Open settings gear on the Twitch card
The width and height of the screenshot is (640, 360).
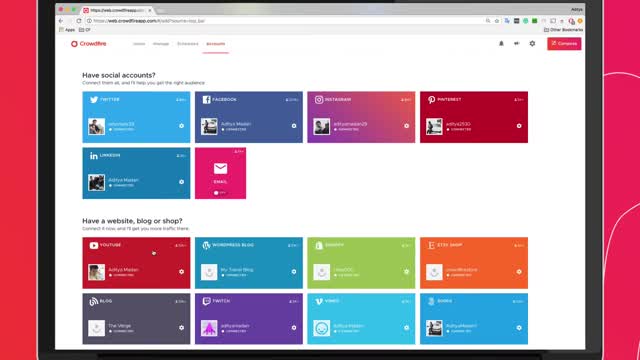tap(294, 328)
